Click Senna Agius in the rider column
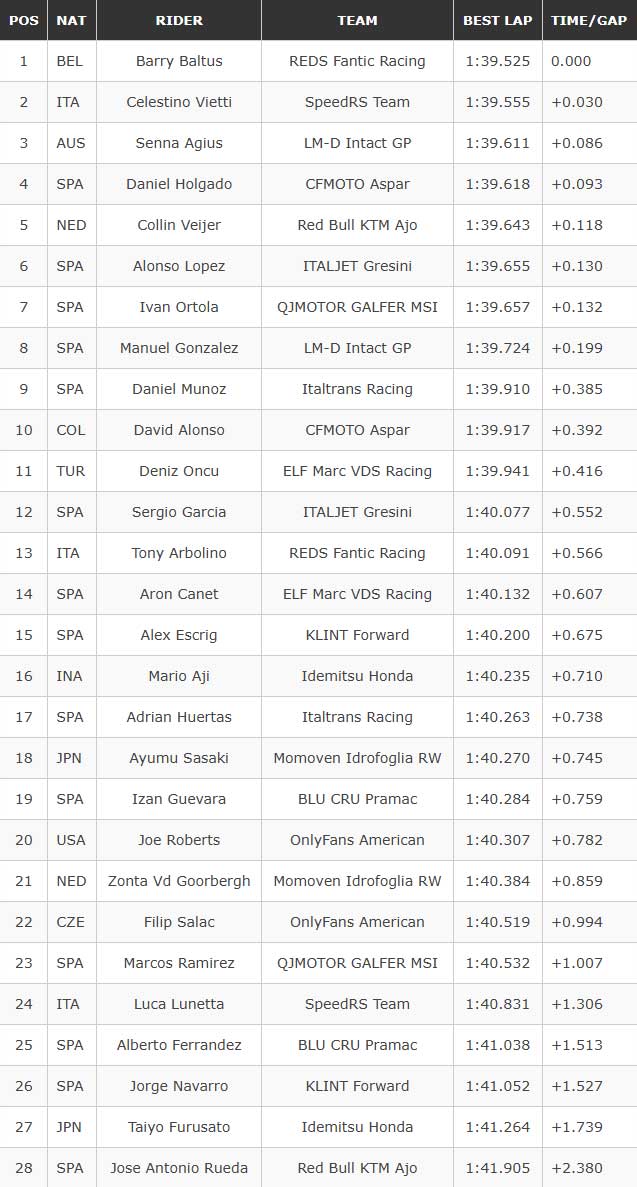Screen dimensions: 637x1187 pyautogui.click(x=179, y=143)
